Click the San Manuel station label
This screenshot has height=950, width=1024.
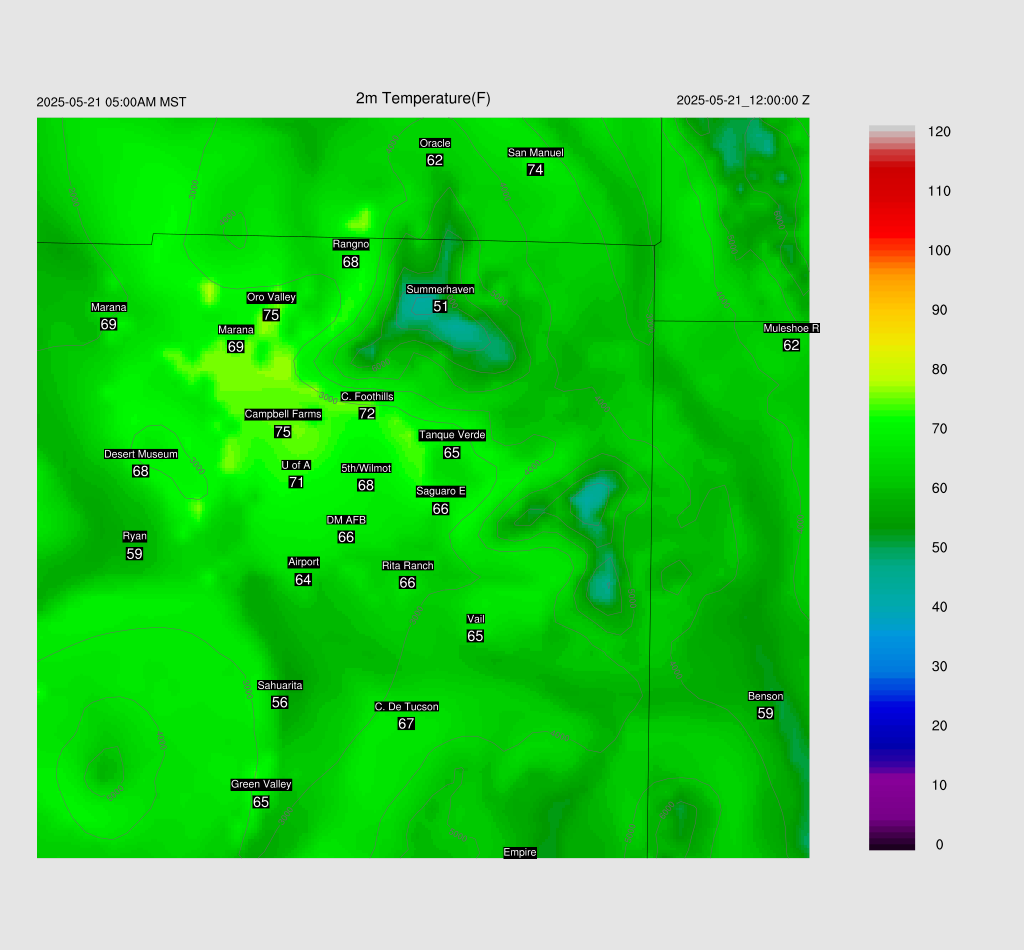coord(536,152)
